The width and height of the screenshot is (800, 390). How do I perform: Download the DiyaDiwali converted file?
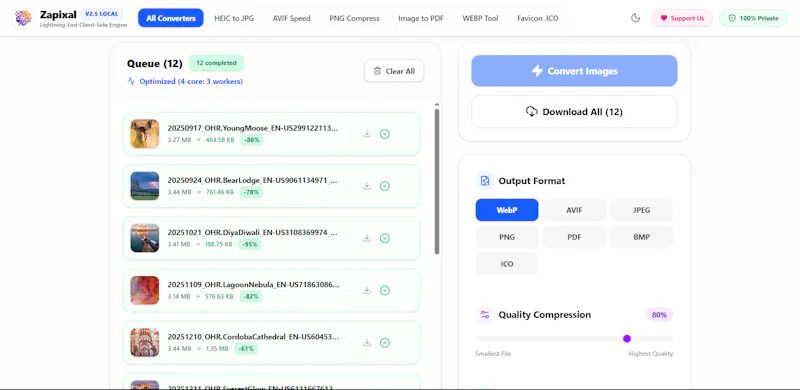tap(366, 238)
